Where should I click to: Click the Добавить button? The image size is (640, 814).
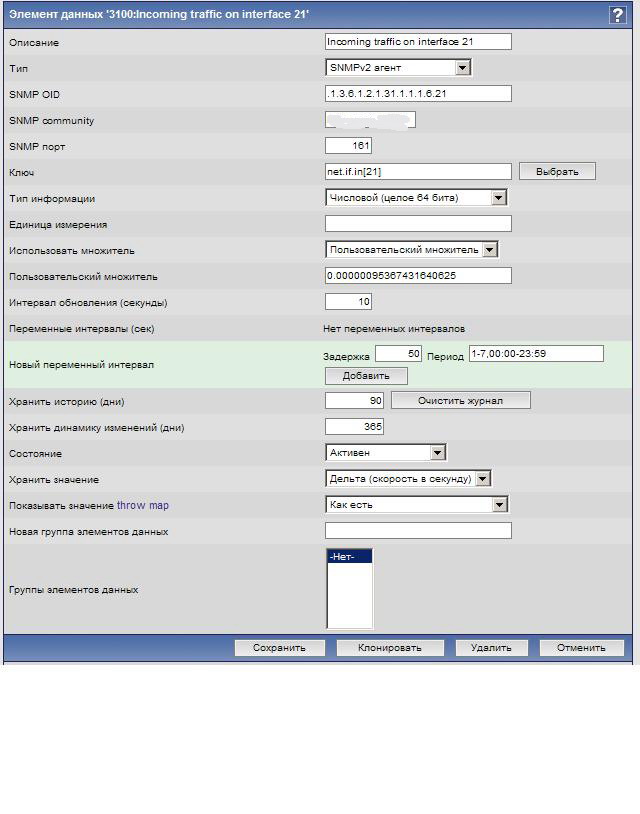point(366,376)
